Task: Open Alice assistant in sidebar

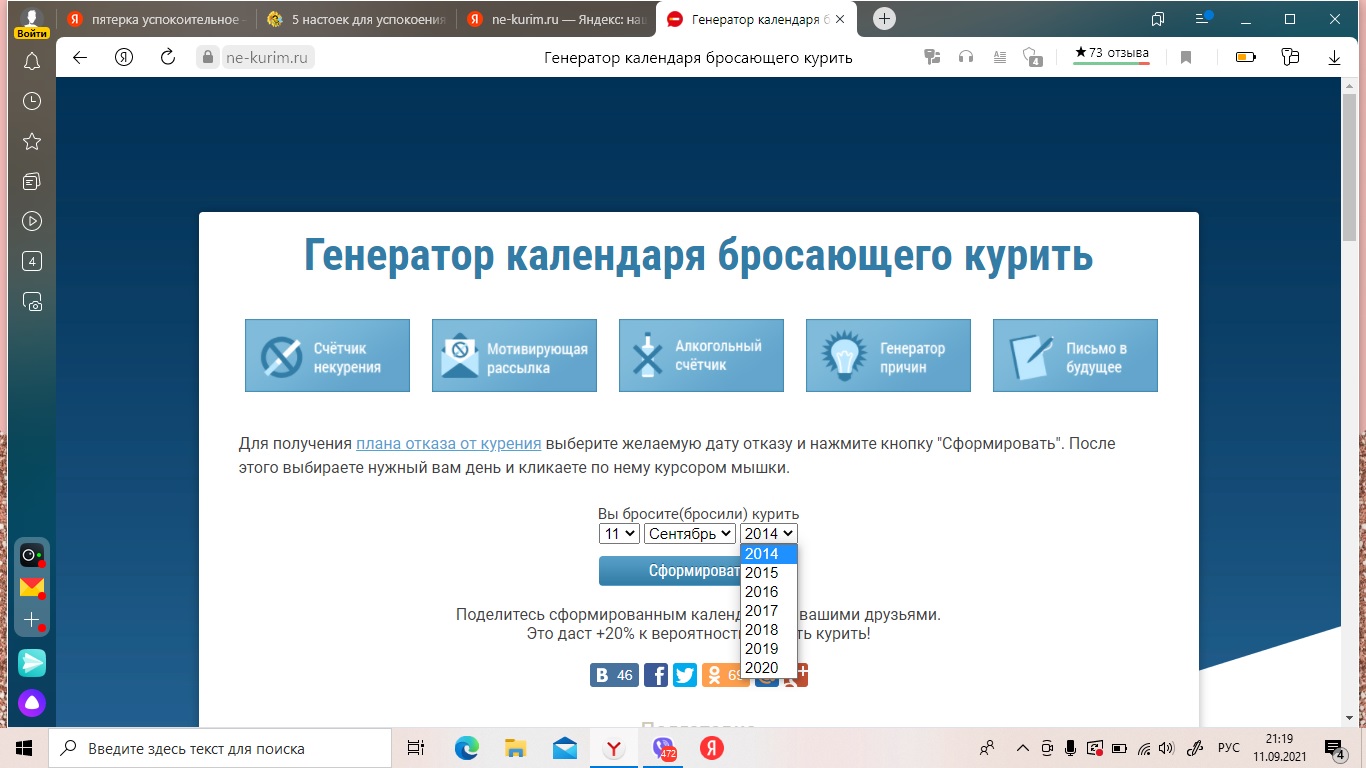Action: [x=32, y=703]
